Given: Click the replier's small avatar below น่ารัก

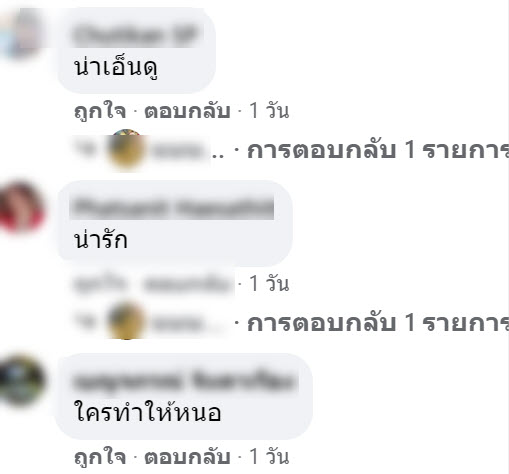Looking at the screenshot, I should click(x=126, y=321).
